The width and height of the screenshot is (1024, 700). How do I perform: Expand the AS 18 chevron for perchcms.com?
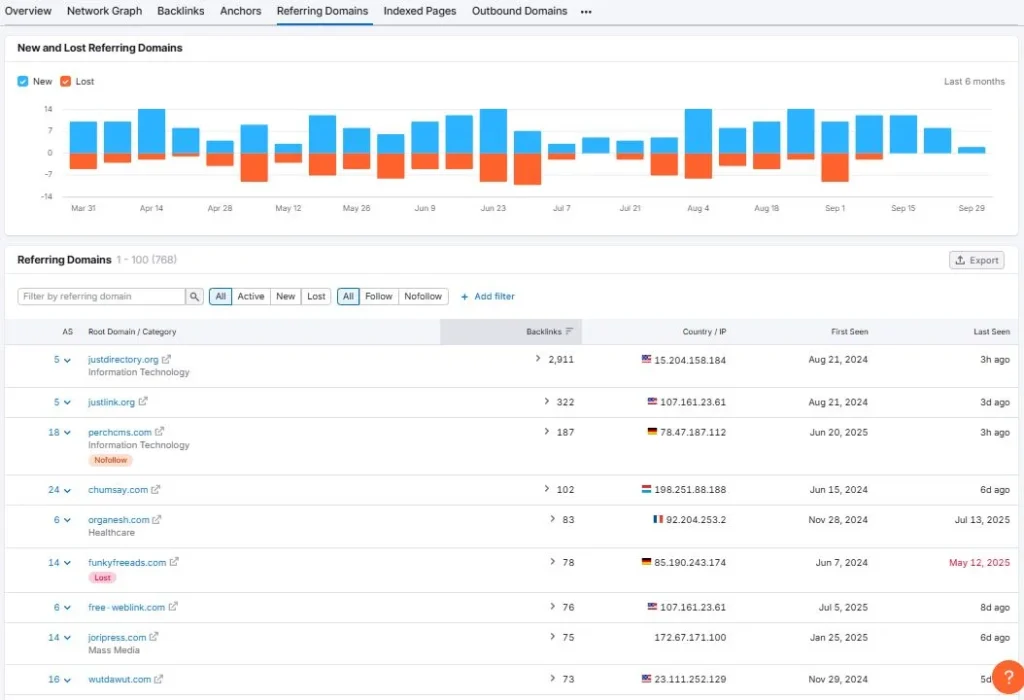click(x=67, y=433)
